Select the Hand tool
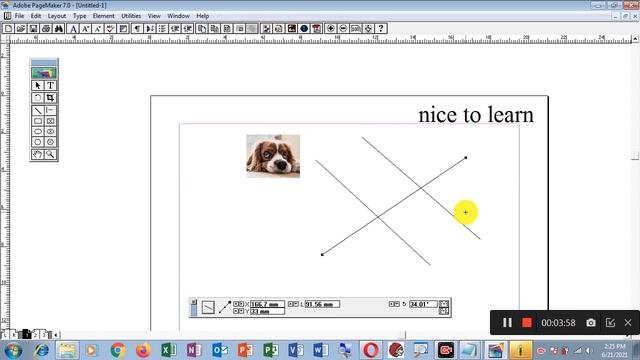 pyautogui.click(x=38, y=154)
